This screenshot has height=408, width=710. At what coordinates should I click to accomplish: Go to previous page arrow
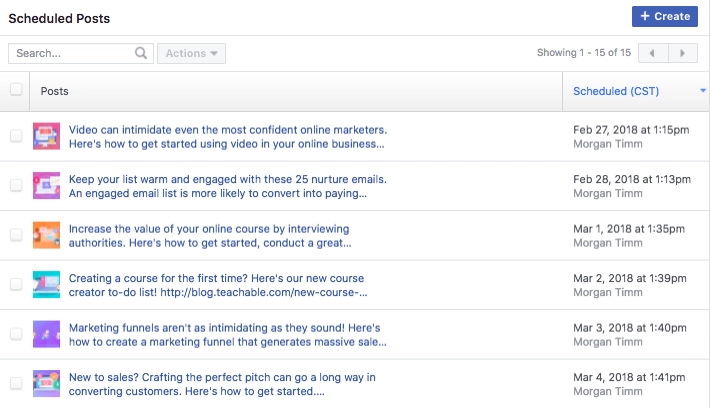pyautogui.click(x=653, y=53)
